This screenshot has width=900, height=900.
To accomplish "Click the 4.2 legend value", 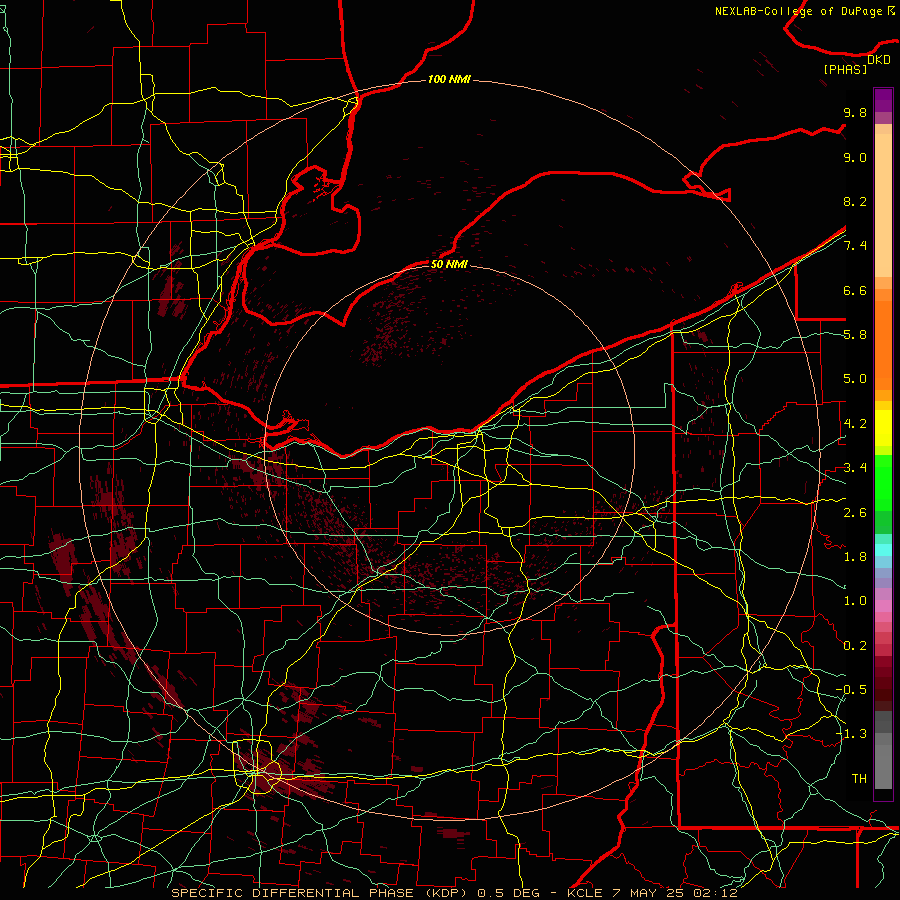I will point(855,424).
